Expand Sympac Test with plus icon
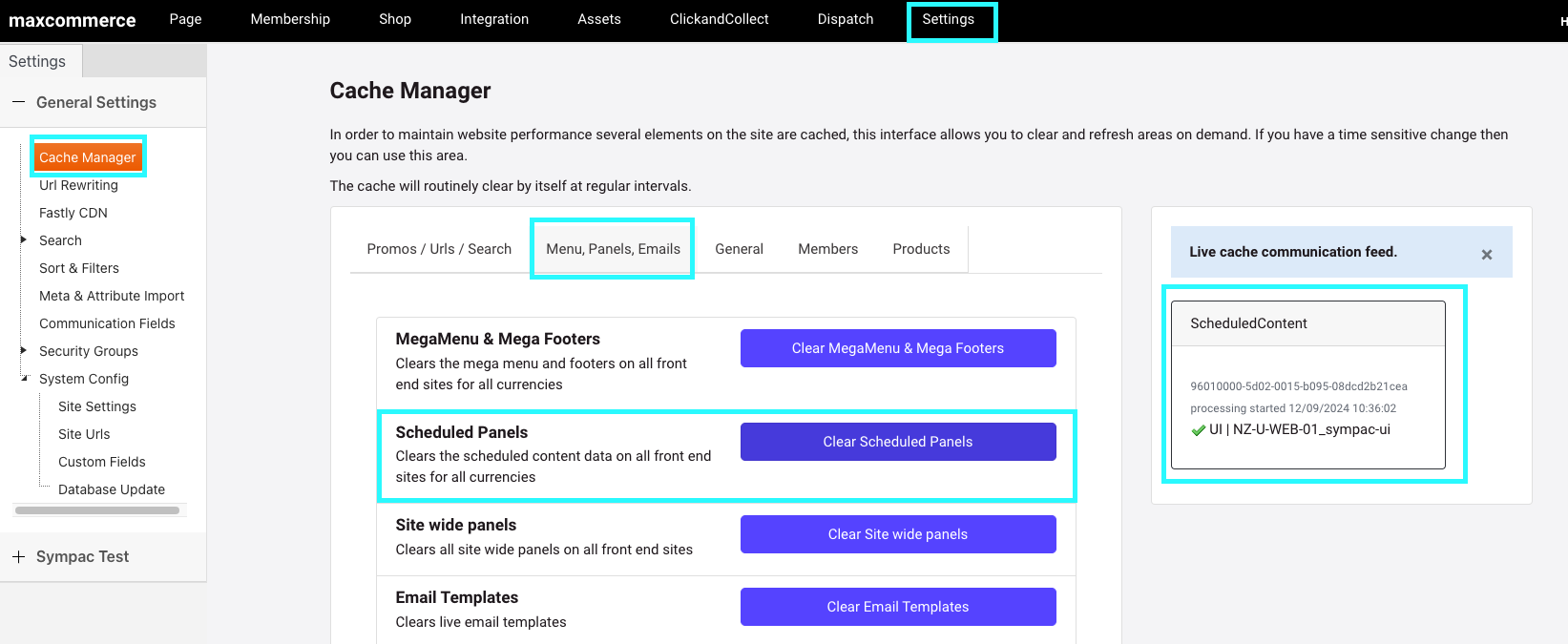Screen dimensions: 1568x644 [x=18, y=556]
